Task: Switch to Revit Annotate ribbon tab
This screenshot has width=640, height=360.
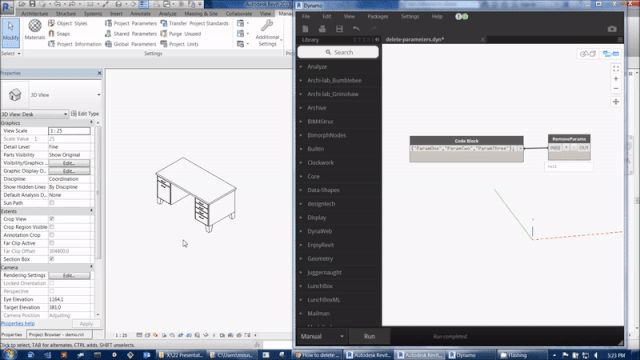Action: 140,13
